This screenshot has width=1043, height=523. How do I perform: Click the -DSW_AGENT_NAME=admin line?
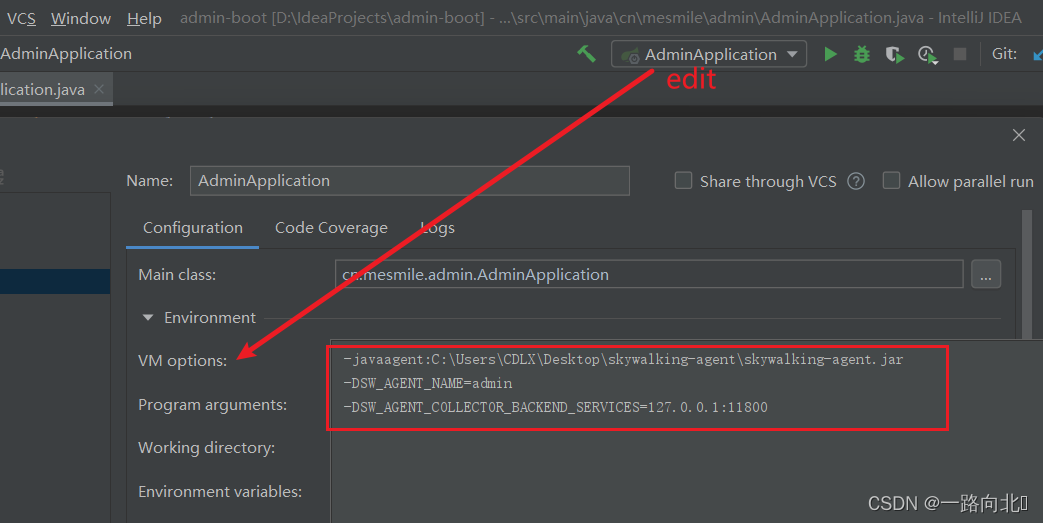coord(428,384)
